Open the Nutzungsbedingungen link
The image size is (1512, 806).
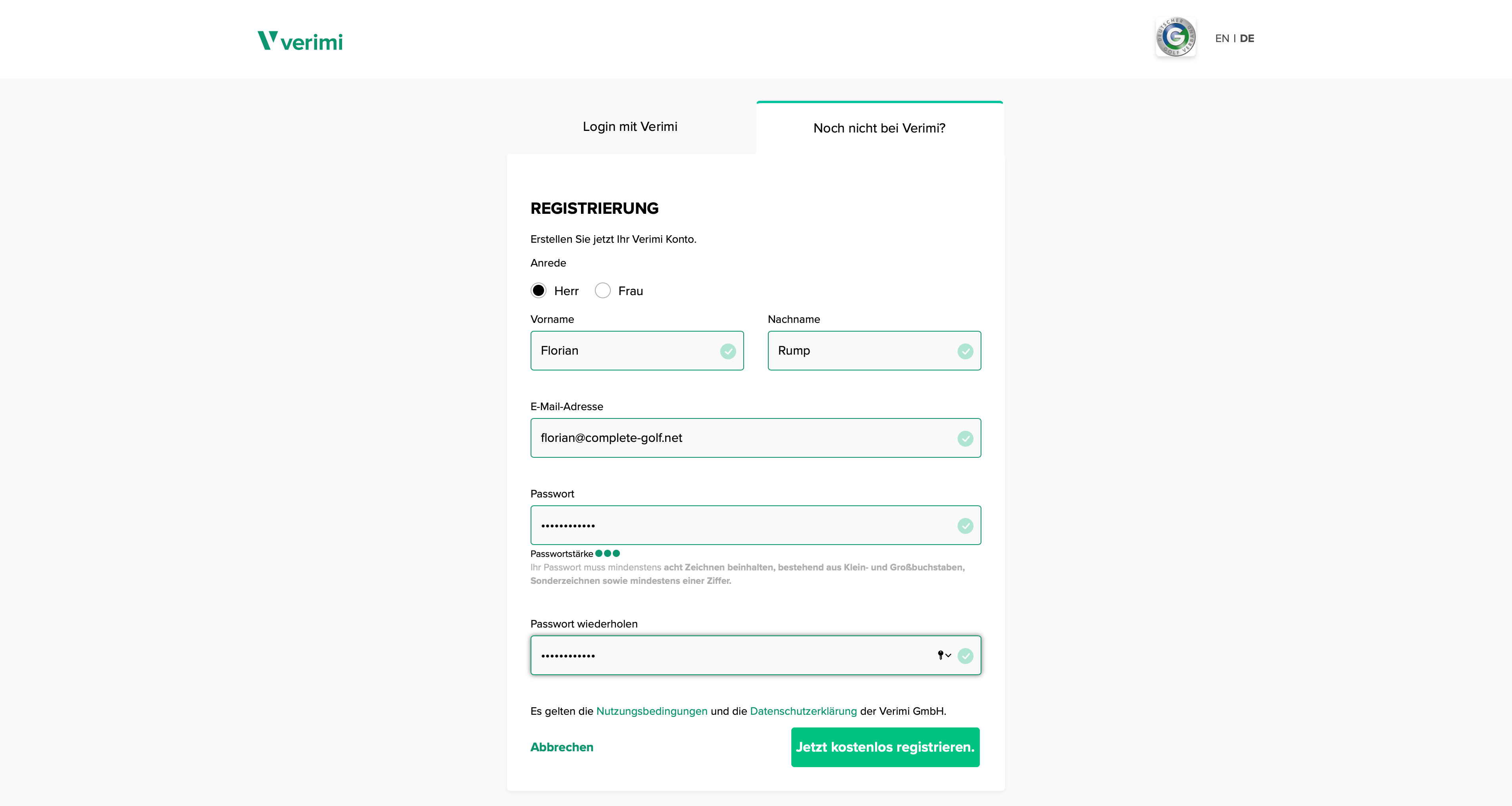652,711
